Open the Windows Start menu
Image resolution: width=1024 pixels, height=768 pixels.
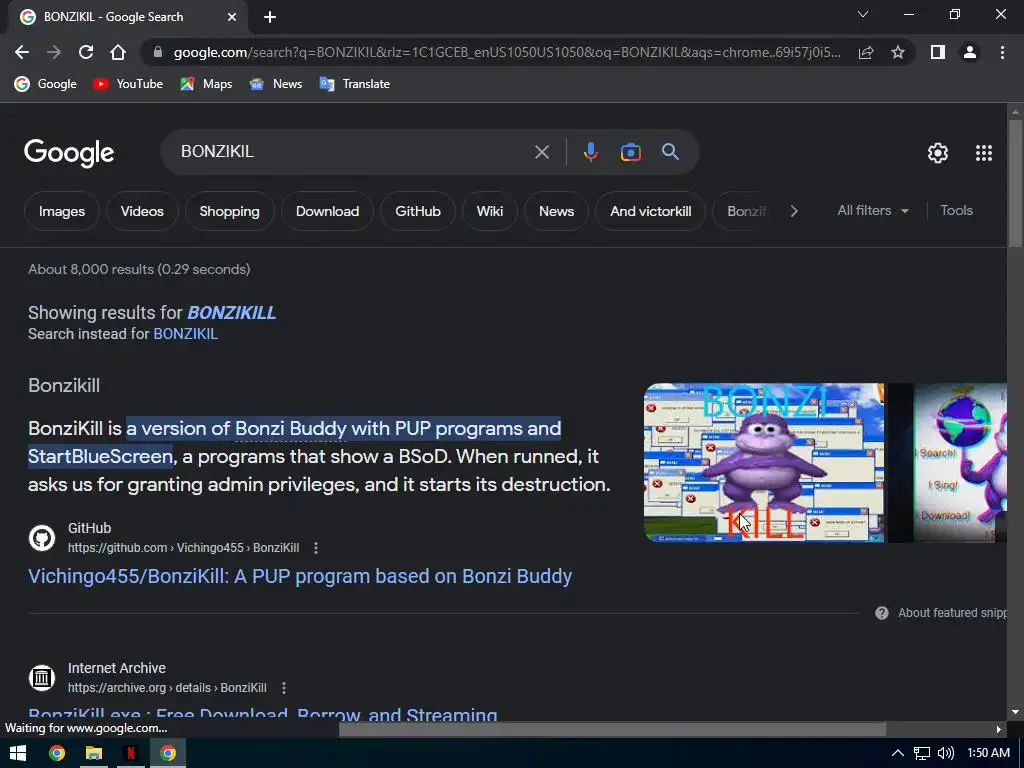tap(18, 753)
